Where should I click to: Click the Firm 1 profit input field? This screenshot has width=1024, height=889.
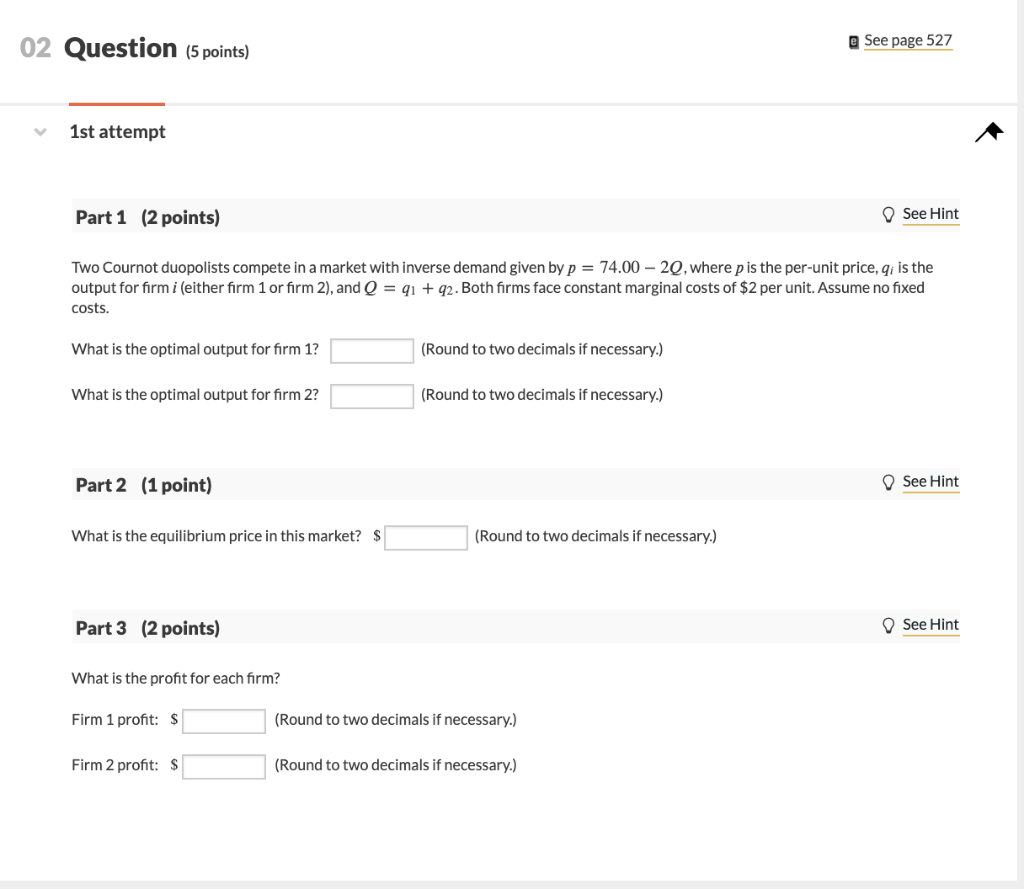tap(224, 721)
